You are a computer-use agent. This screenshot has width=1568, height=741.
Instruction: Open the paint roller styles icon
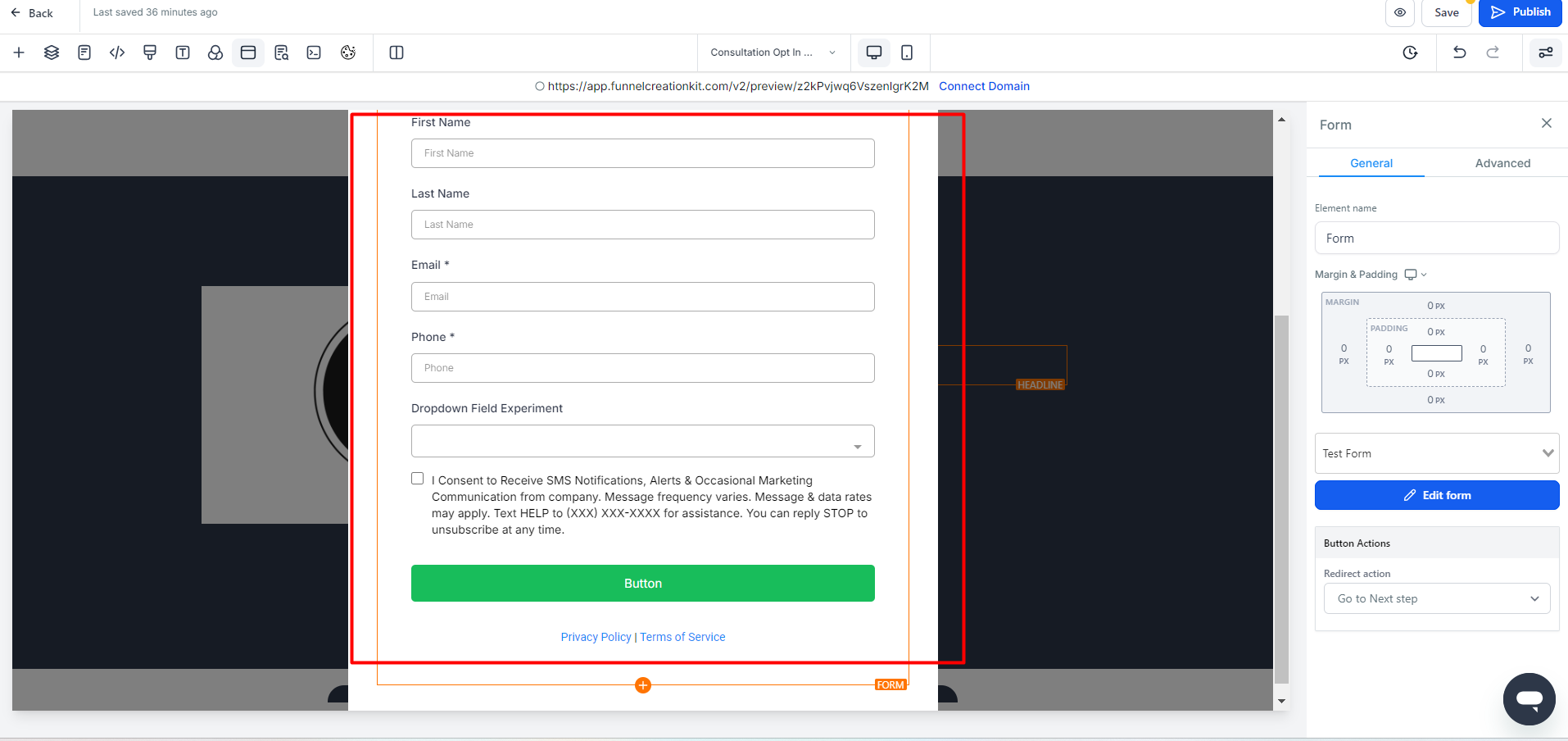150,52
